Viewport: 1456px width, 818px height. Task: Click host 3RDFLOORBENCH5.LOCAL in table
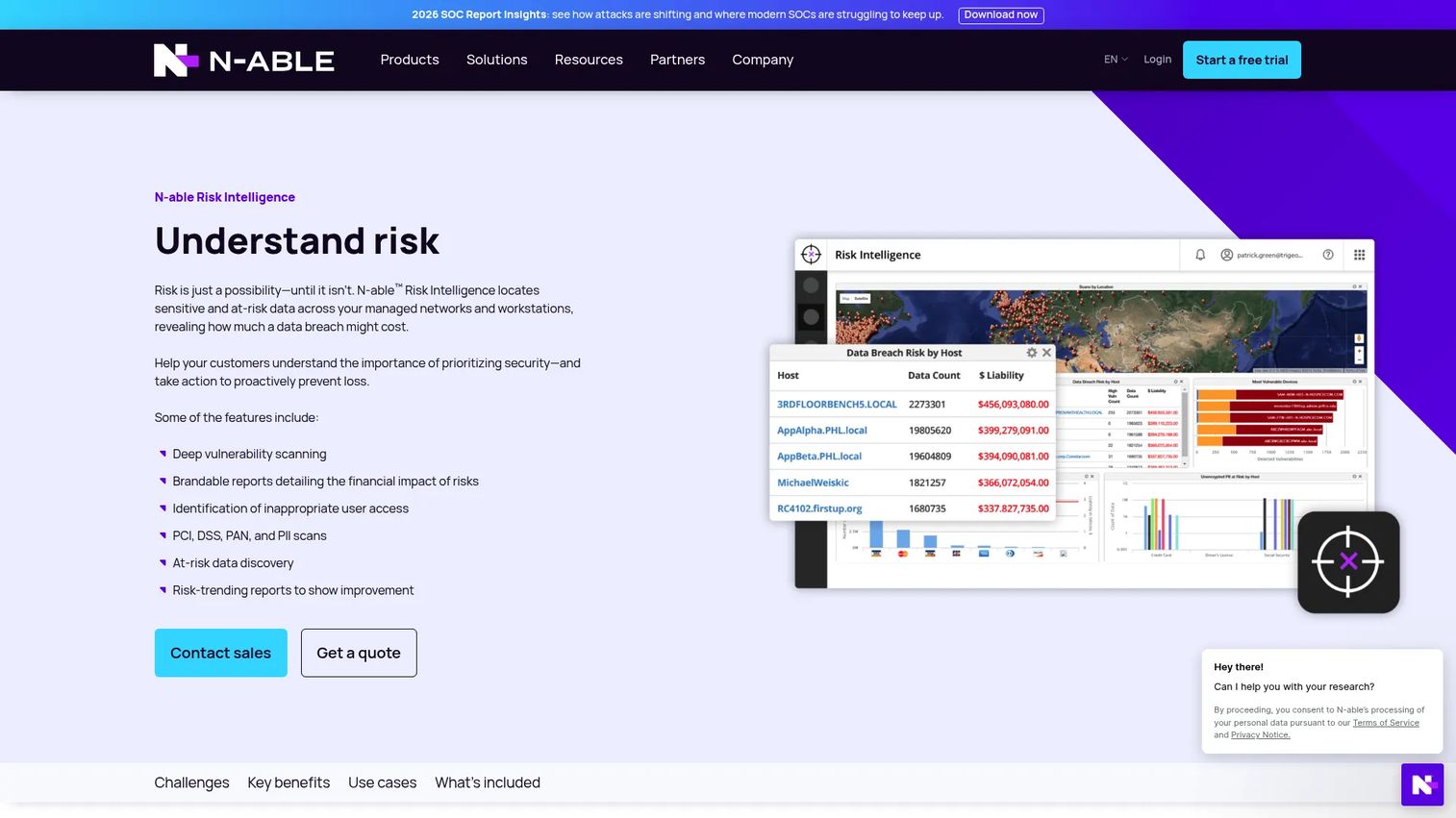(837, 405)
